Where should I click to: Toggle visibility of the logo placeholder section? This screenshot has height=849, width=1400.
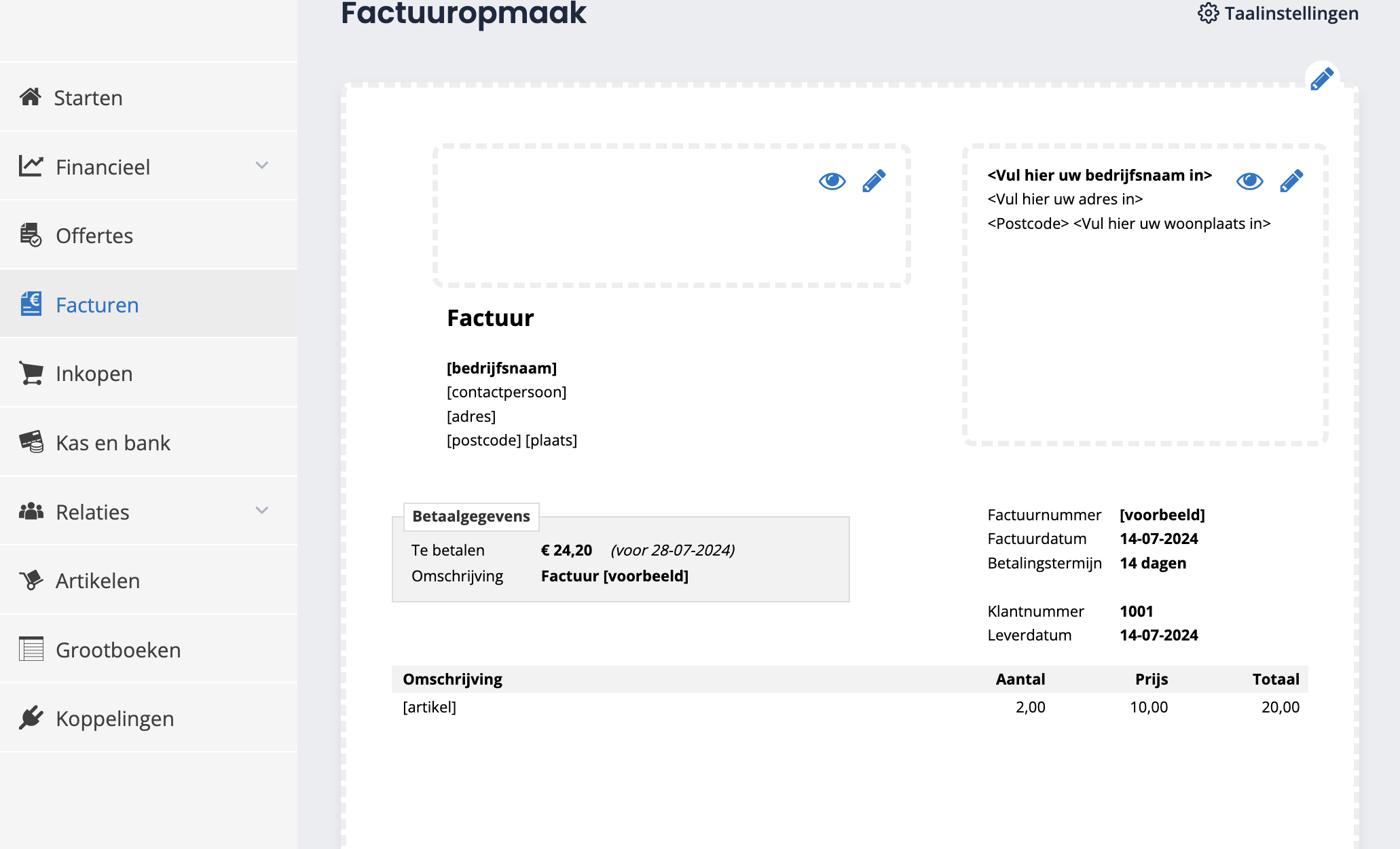[x=831, y=181]
